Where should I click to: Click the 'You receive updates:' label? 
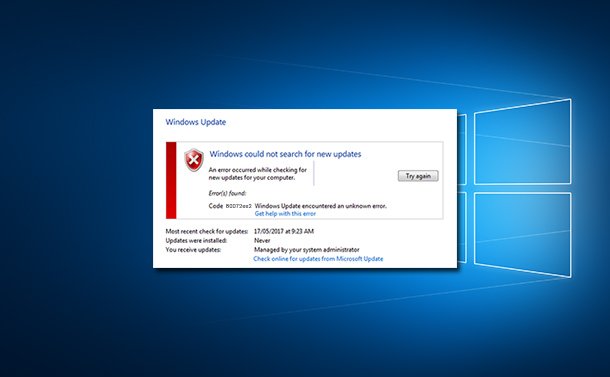point(193,249)
